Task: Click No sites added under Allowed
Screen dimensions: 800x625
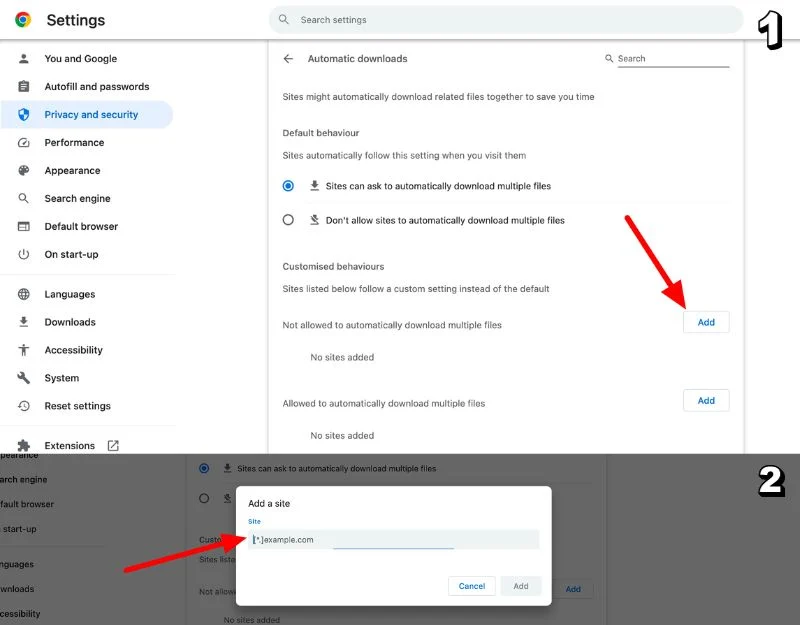Action: coord(342,435)
